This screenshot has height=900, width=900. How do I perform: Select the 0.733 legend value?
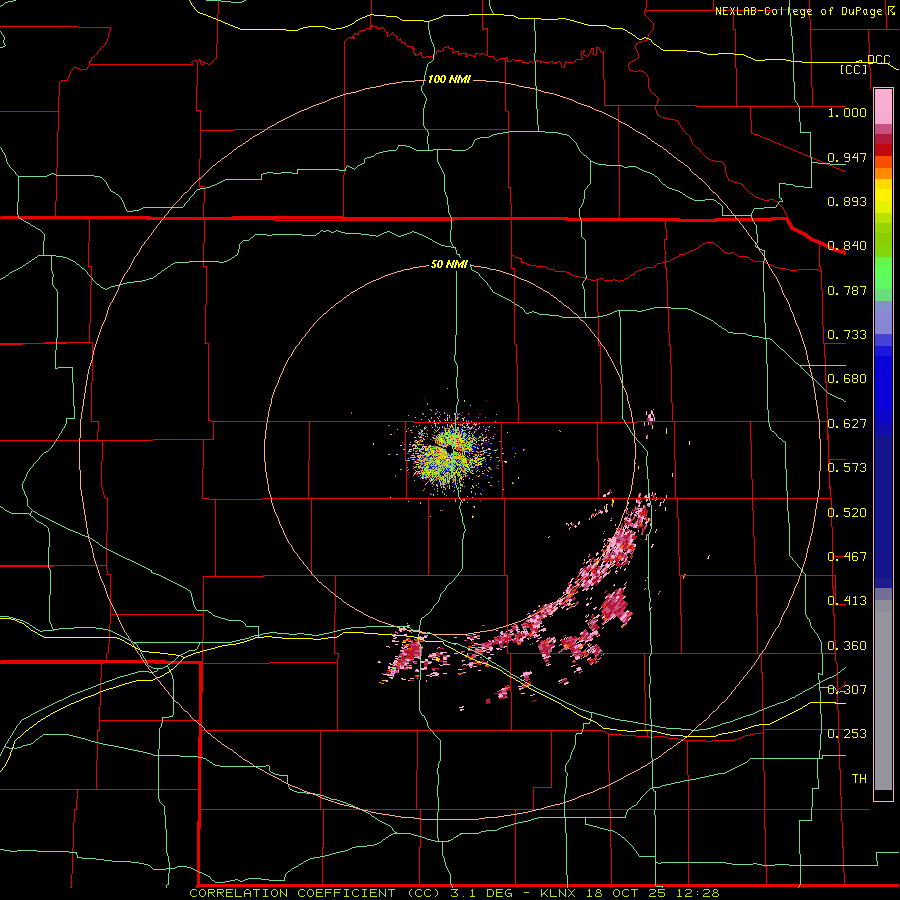847,335
